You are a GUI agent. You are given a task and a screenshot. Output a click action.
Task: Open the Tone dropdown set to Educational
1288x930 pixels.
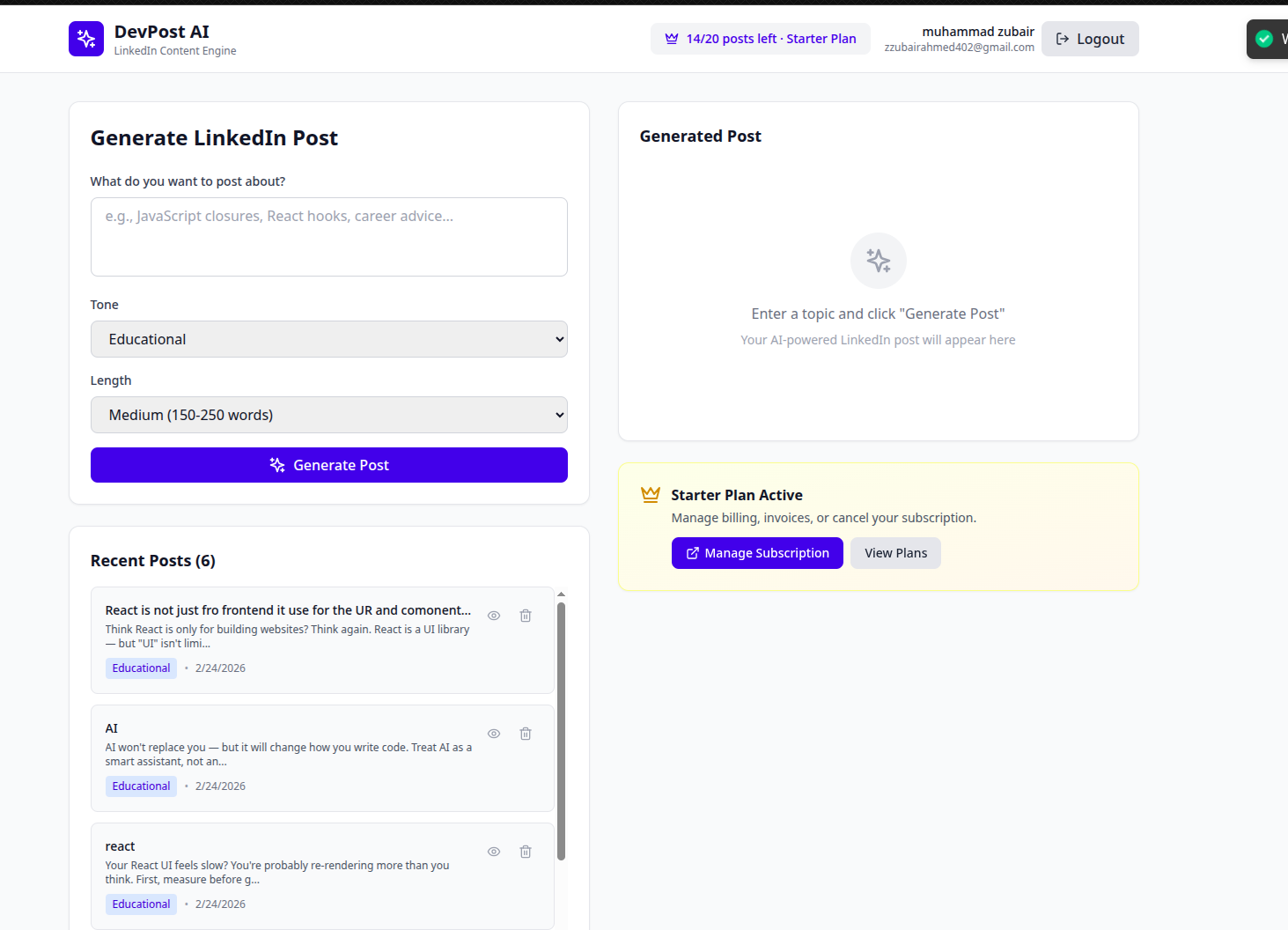(328, 339)
